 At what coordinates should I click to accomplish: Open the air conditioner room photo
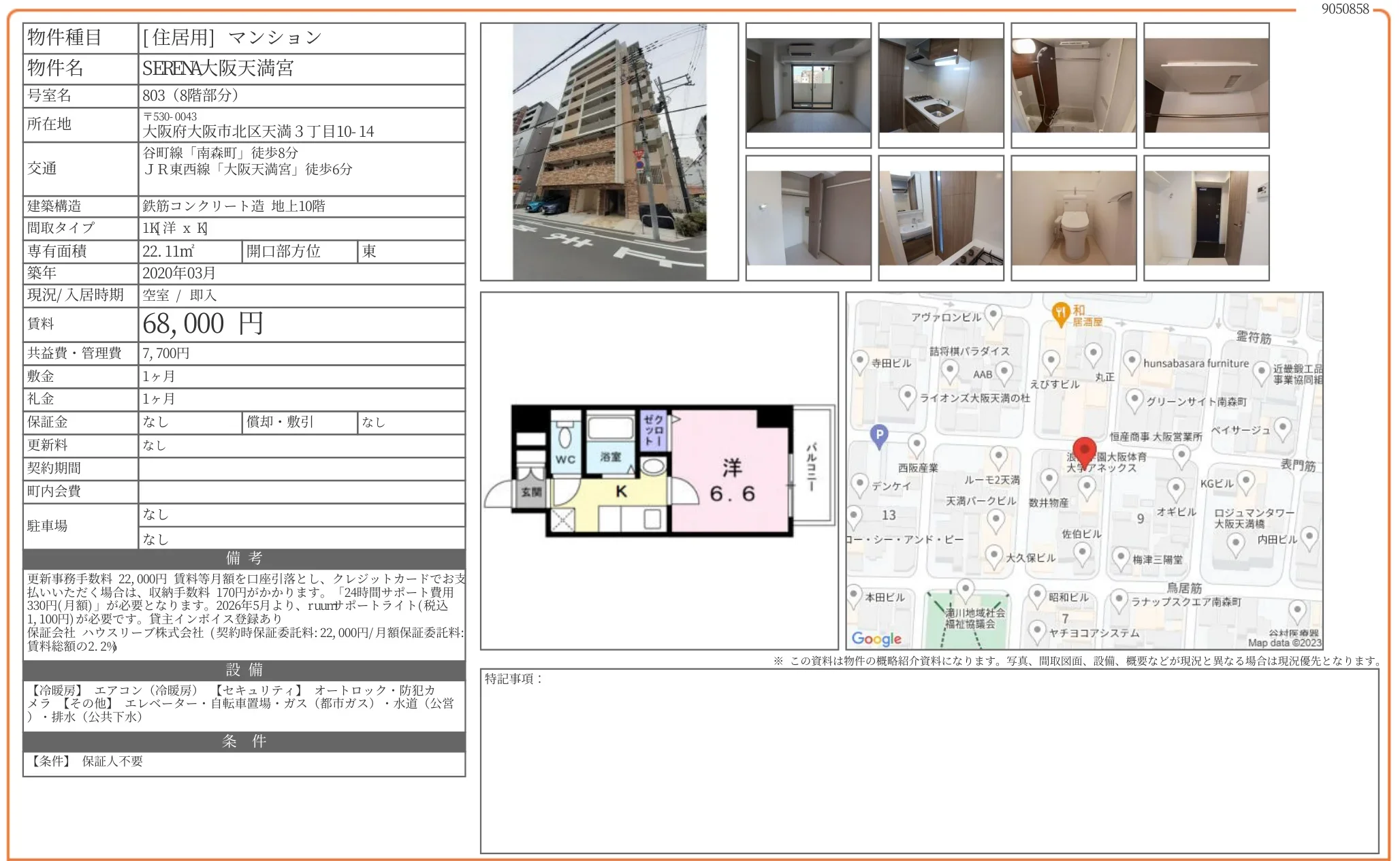coord(808,86)
